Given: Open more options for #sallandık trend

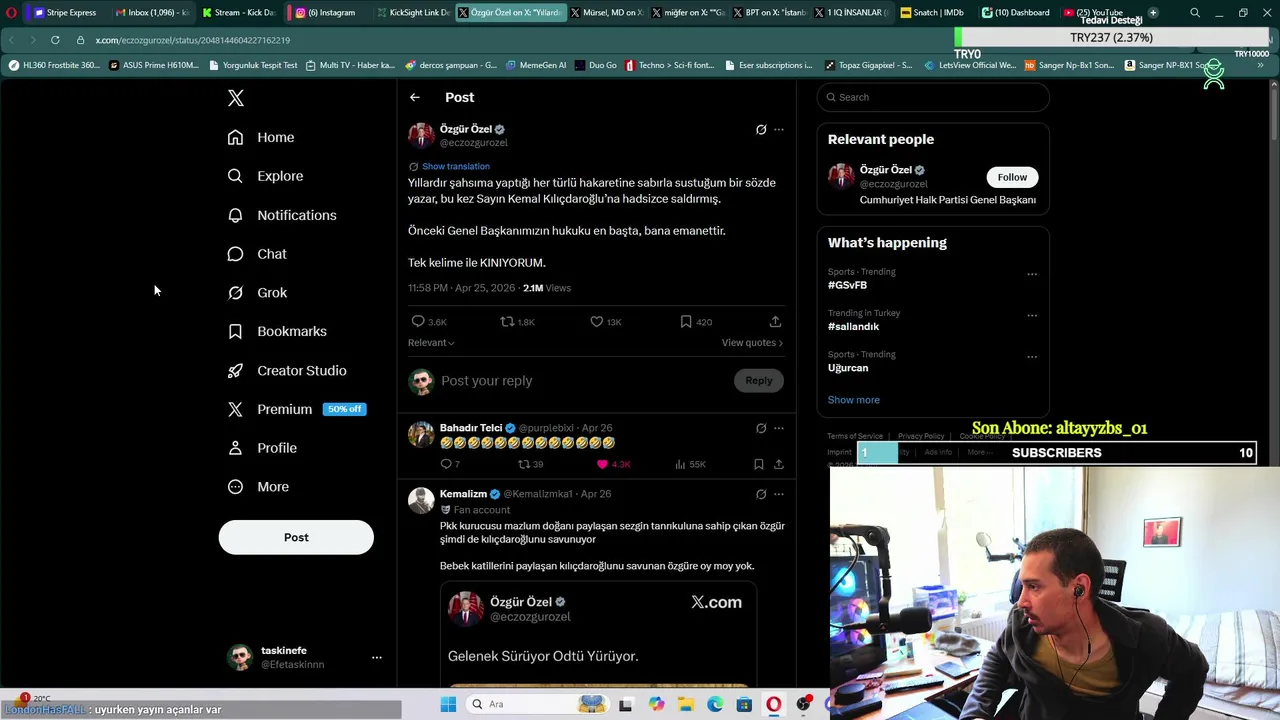Looking at the screenshot, I should pyautogui.click(x=1032, y=315).
